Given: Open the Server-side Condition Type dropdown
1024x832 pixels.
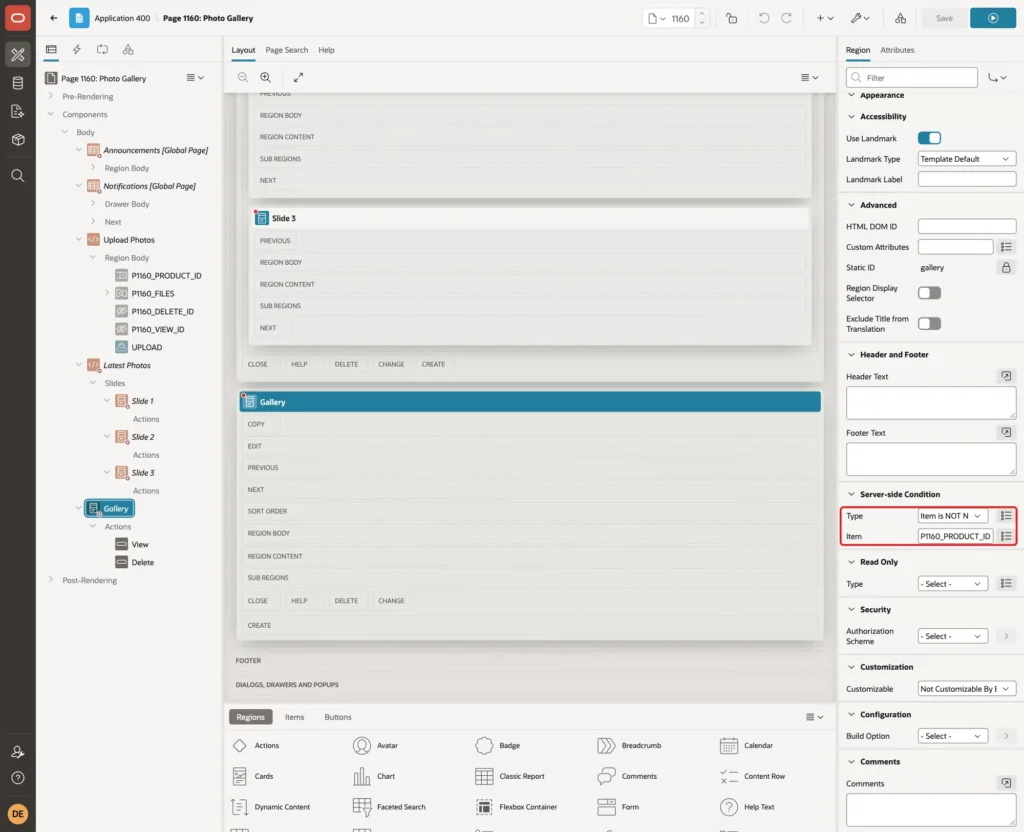Looking at the screenshot, I should [952, 516].
